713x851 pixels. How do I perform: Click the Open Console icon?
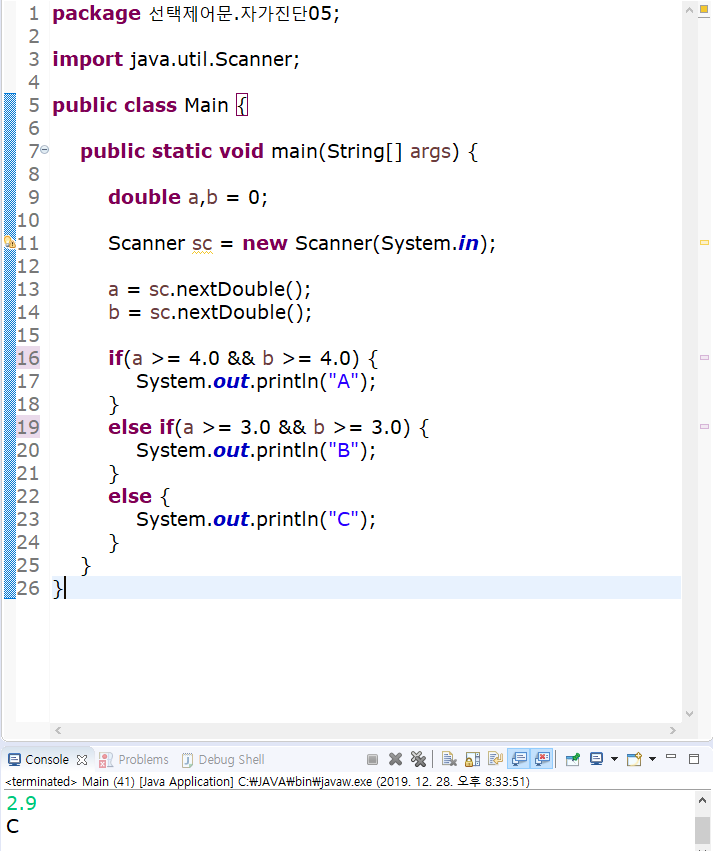tap(634, 759)
